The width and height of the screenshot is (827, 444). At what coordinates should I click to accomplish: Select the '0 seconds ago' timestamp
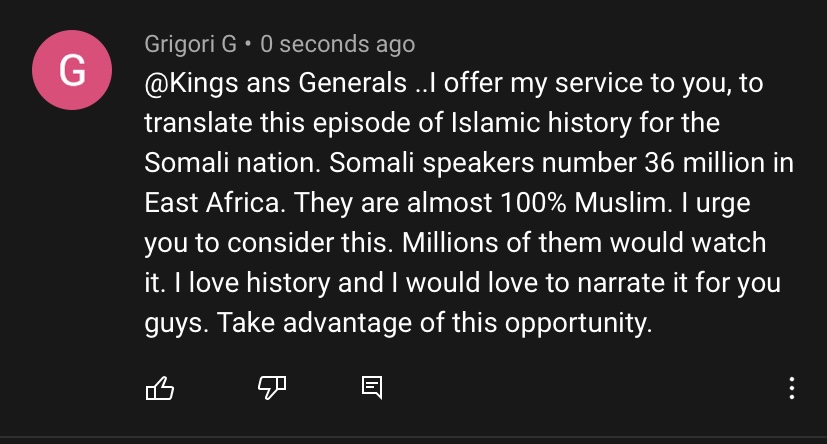pos(338,44)
